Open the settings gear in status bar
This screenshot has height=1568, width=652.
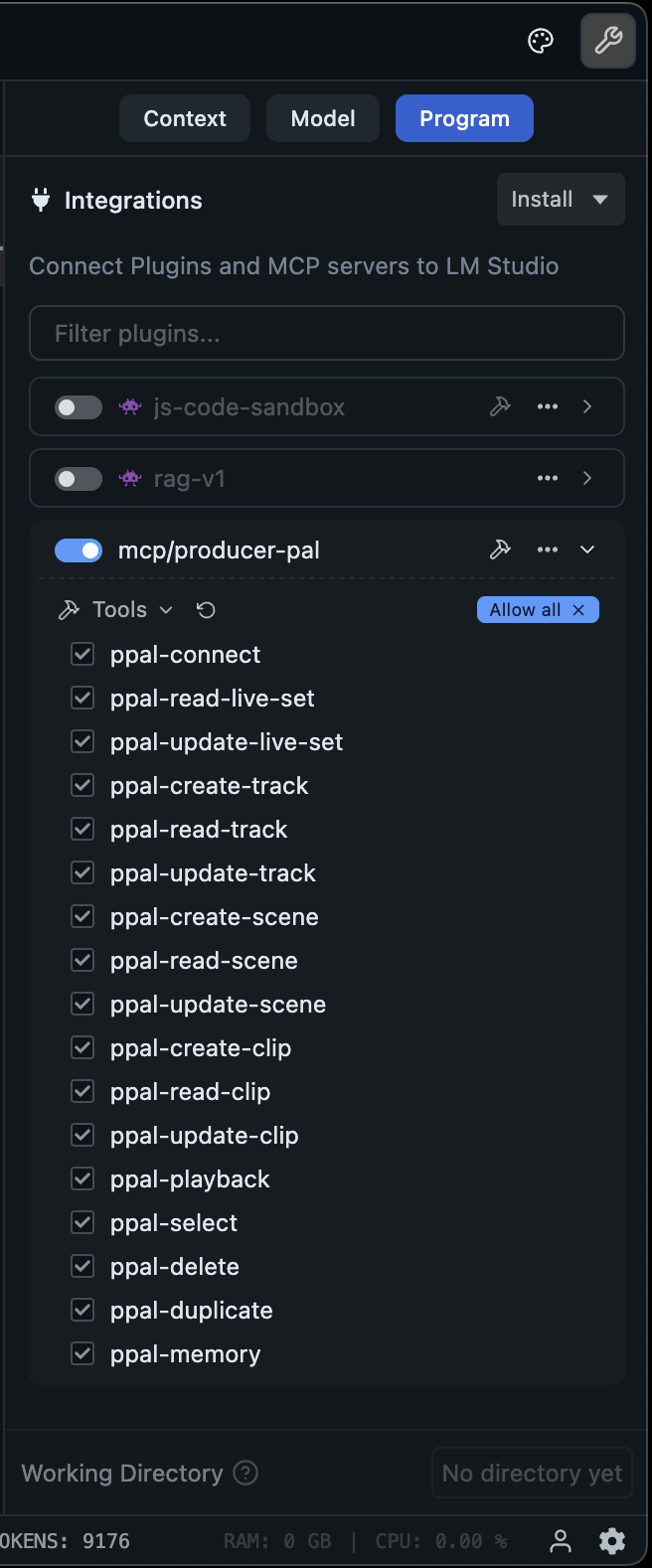pyautogui.click(x=611, y=1541)
